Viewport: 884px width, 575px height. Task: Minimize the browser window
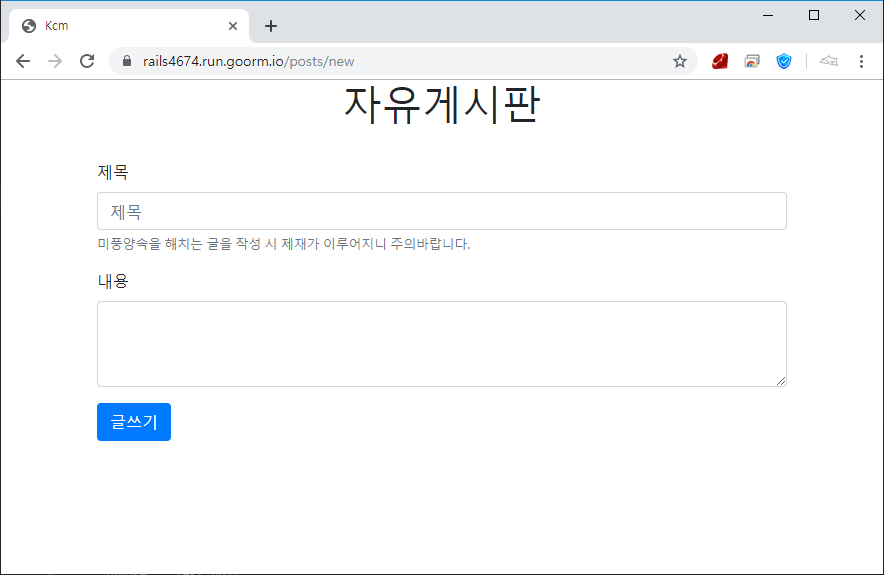(x=768, y=15)
